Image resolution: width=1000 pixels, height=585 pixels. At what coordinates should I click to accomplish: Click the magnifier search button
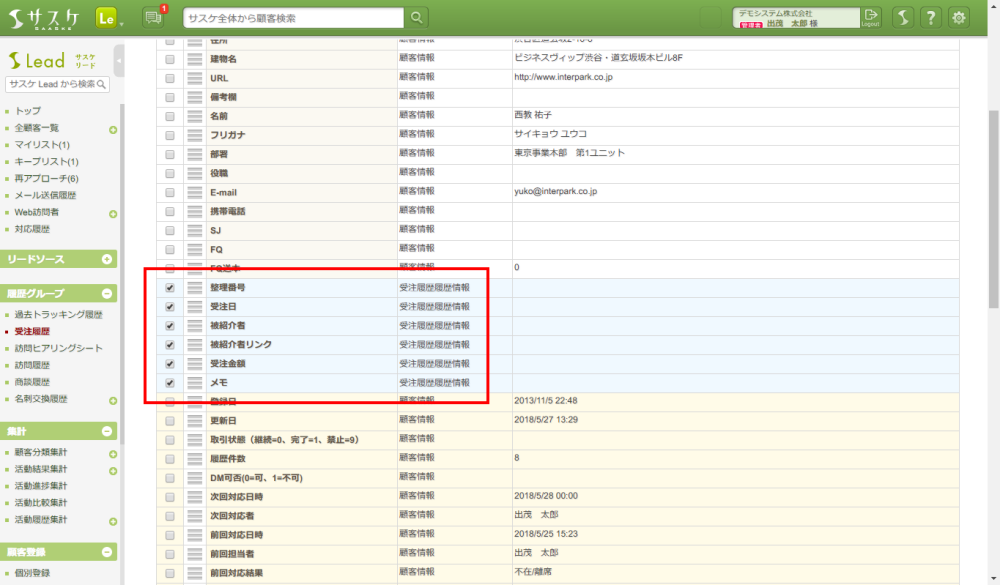pyautogui.click(x=417, y=17)
